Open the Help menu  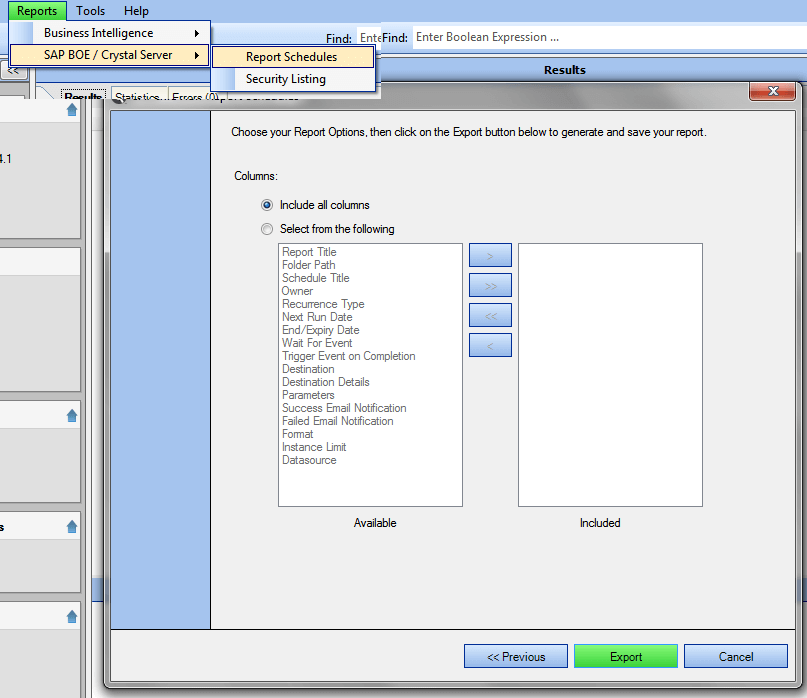coord(136,11)
